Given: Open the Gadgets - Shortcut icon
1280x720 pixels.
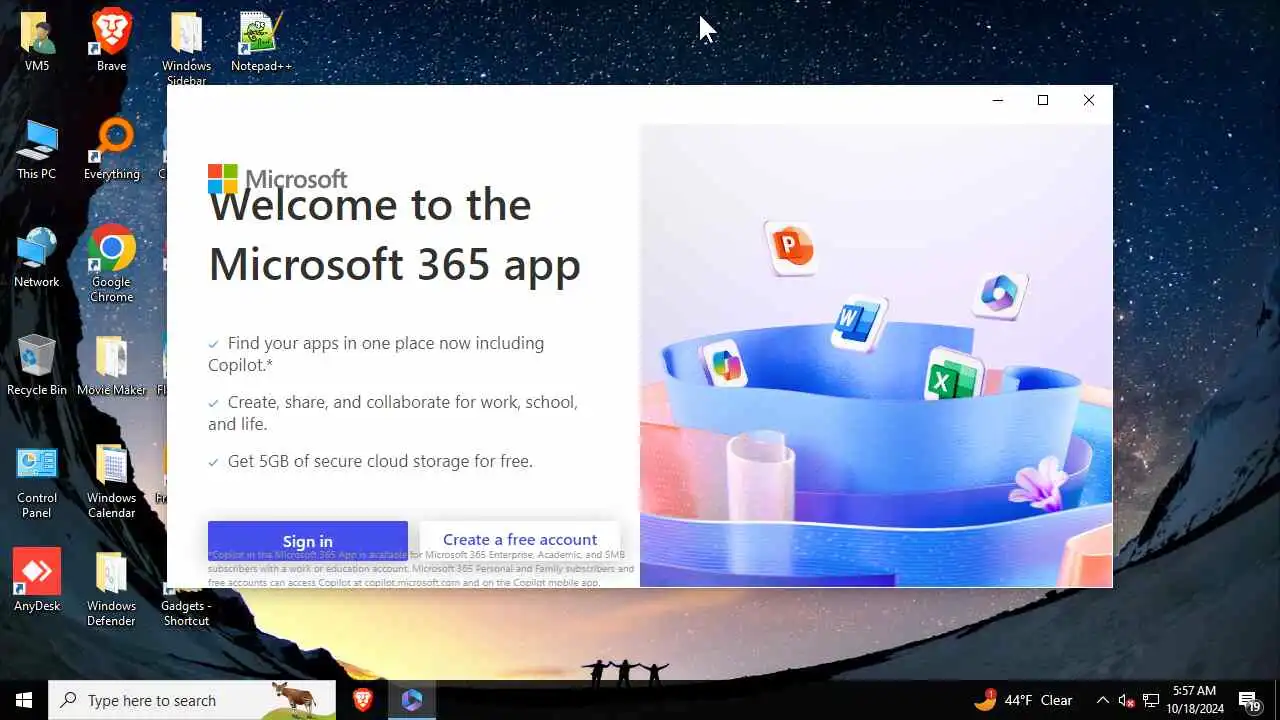Looking at the screenshot, I should [186, 604].
